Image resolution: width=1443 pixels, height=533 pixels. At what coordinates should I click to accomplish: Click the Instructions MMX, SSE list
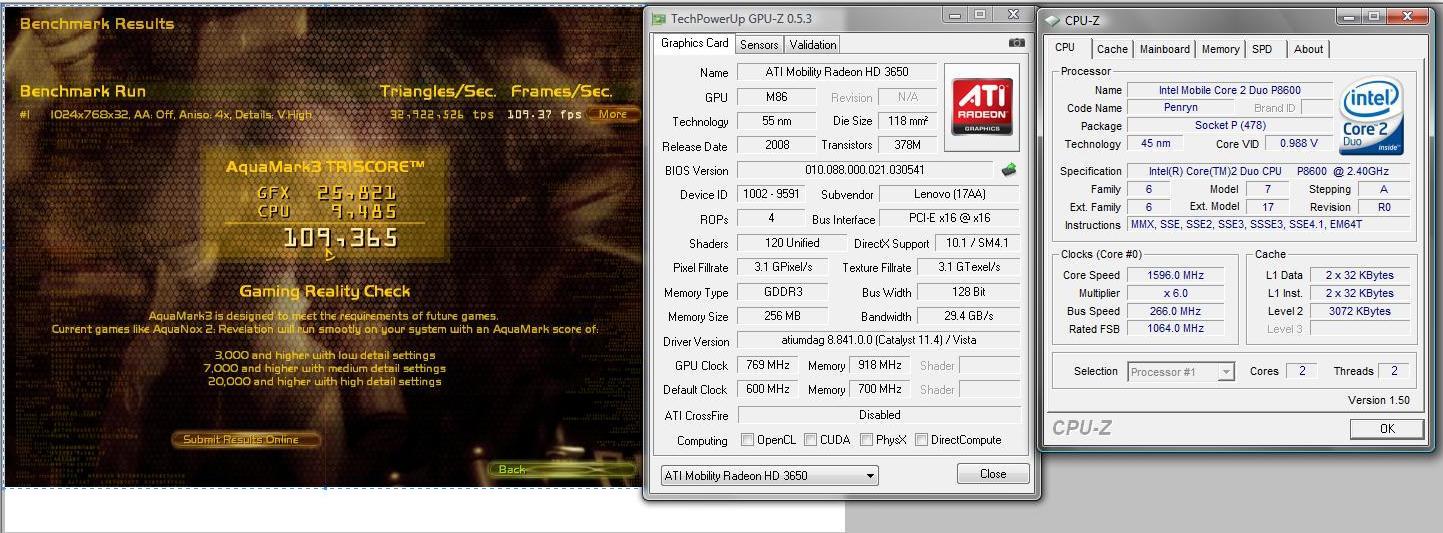1269,225
